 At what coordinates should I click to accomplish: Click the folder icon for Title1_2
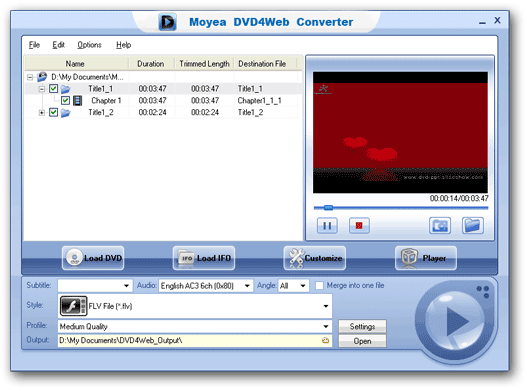coord(66,113)
